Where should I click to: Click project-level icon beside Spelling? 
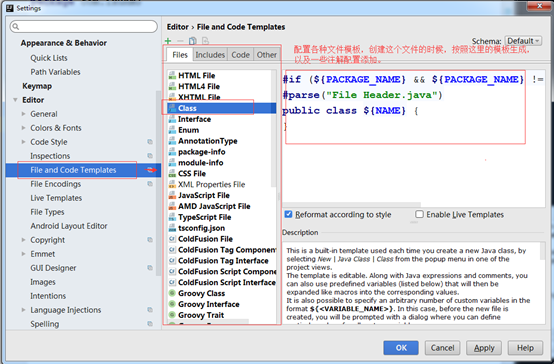(150, 324)
